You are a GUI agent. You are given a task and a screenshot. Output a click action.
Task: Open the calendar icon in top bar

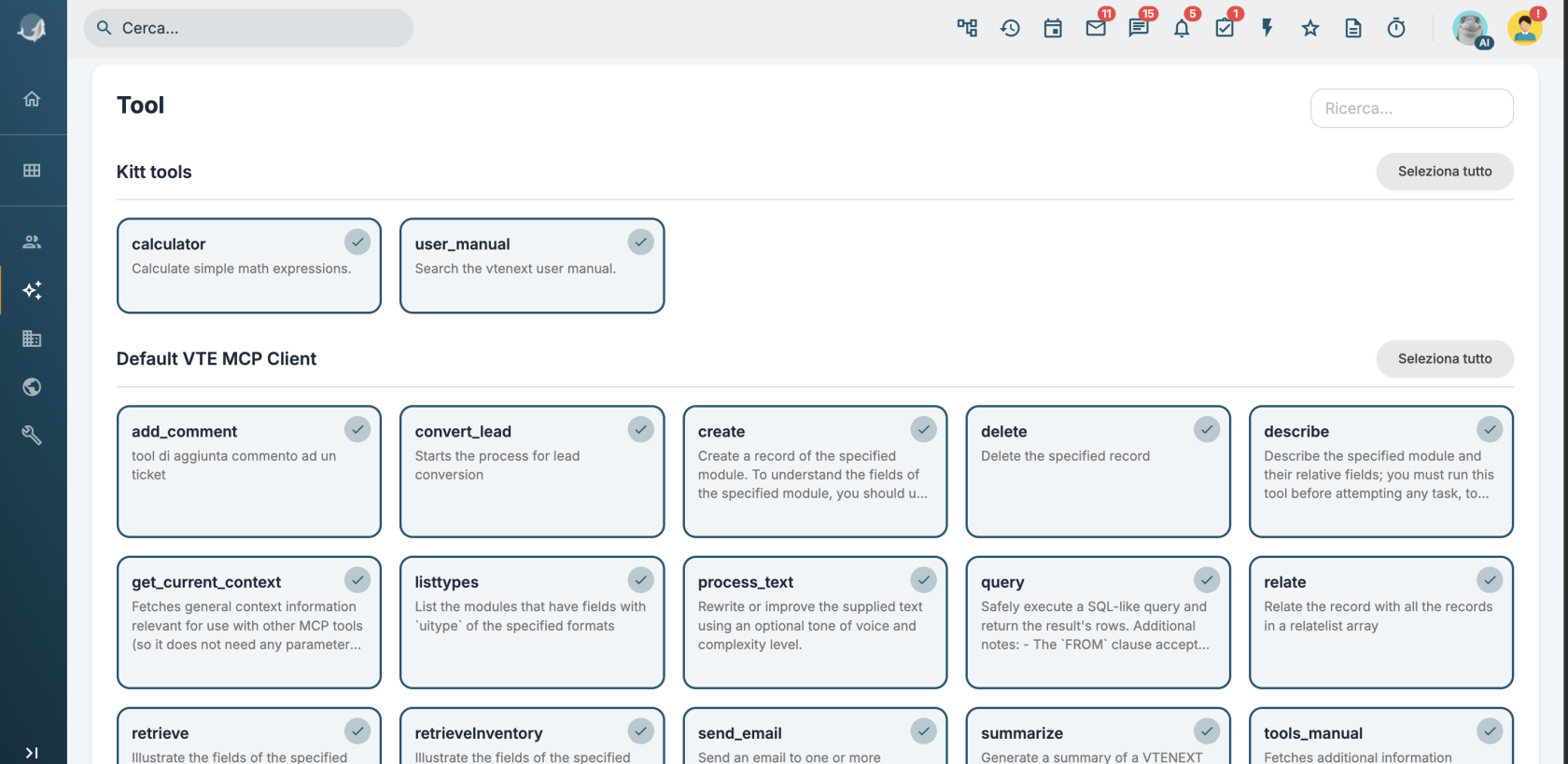(x=1053, y=28)
